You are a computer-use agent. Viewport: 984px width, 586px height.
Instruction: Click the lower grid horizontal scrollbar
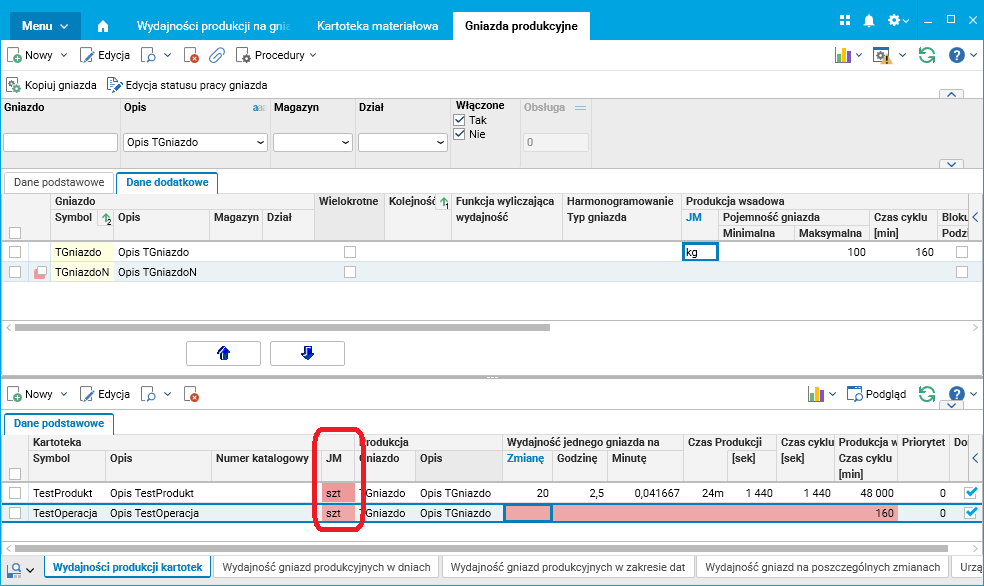coord(482,548)
